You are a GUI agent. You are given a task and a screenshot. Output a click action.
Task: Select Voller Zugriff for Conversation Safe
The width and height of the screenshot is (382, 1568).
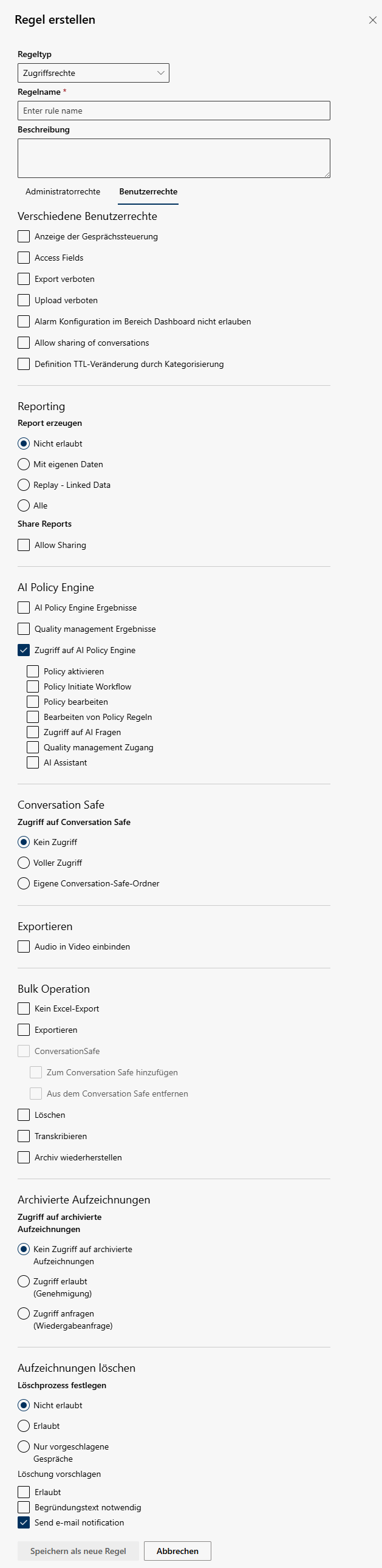(x=24, y=863)
